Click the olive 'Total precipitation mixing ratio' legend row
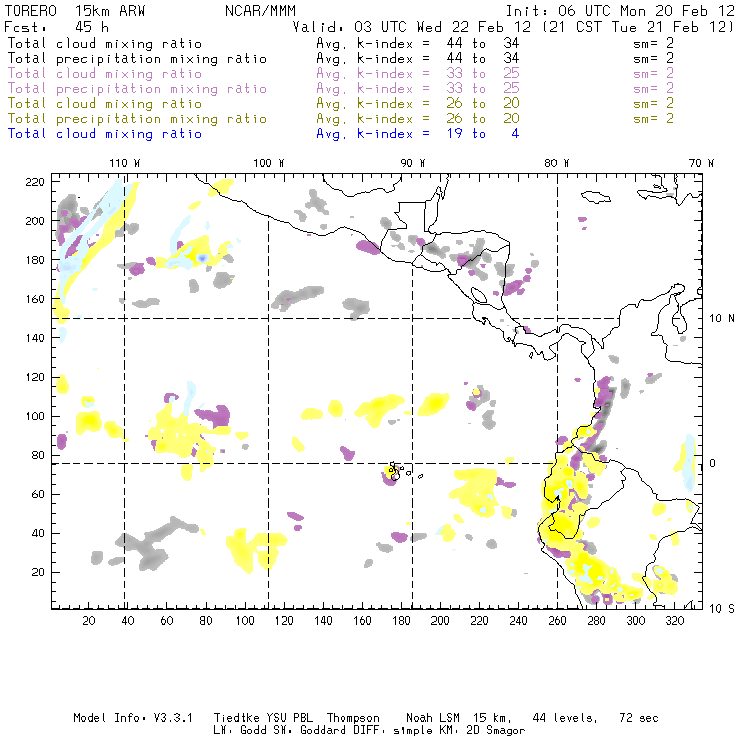This screenshot has width=740, height=740. [341, 119]
